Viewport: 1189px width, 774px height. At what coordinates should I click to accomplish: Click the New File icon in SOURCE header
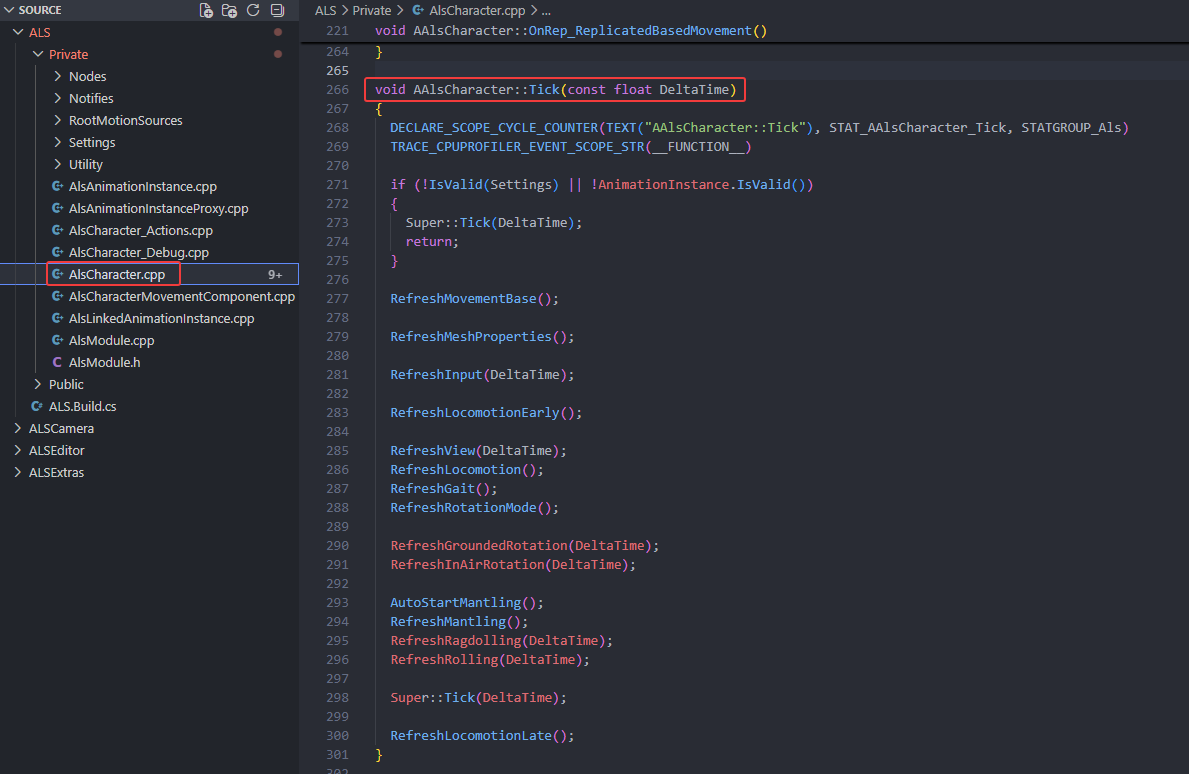pos(205,10)
